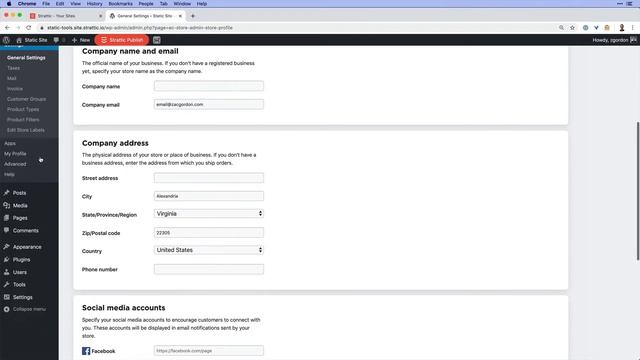The width and height of the screenshot is (640, 360).
Task: Open Customer Groups submenu item
Action: (x=27, y=99)
